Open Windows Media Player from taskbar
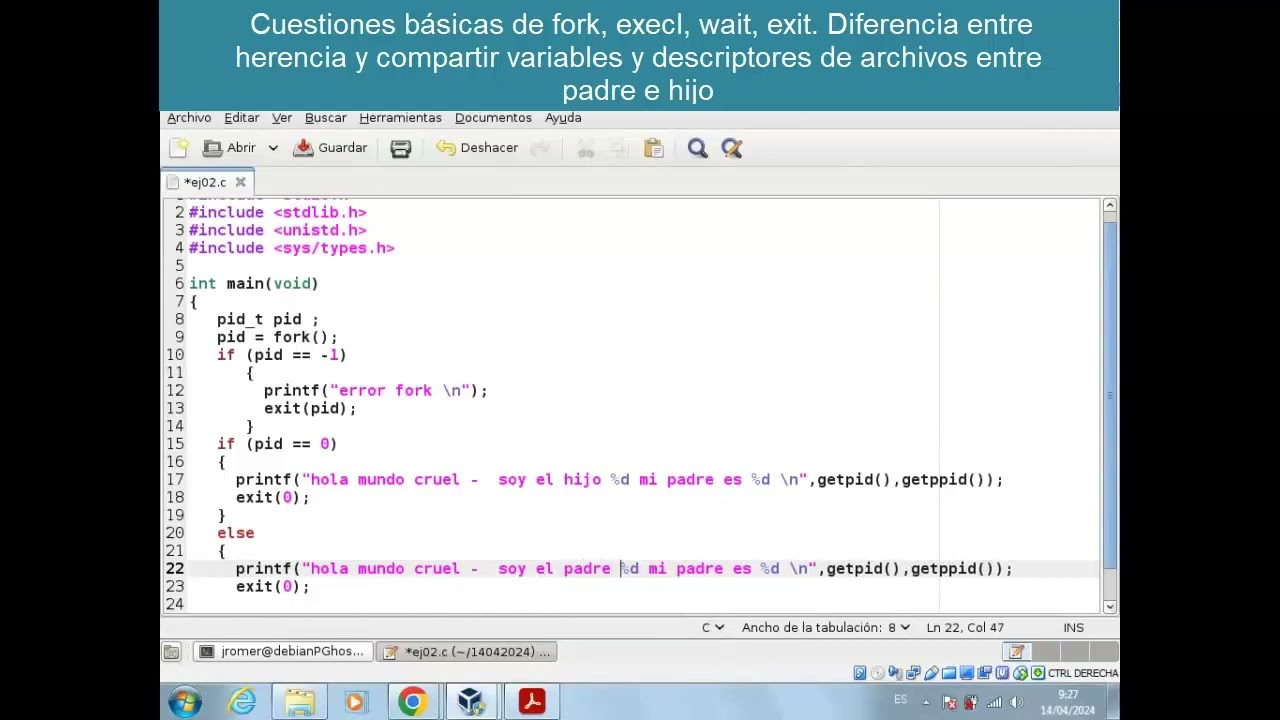The height and width of the screenshot is (720, 1280). [x=356, y=702]
